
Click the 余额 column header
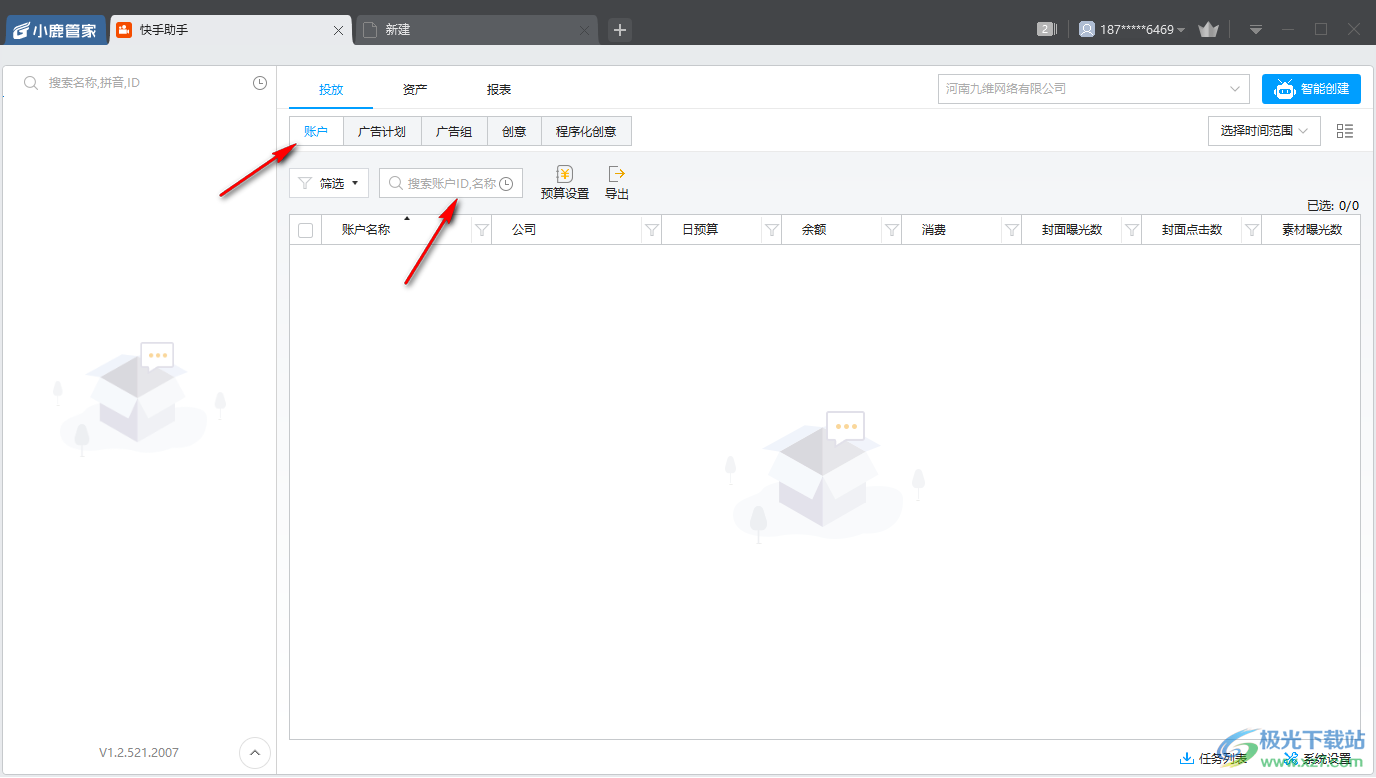[814, 230]
